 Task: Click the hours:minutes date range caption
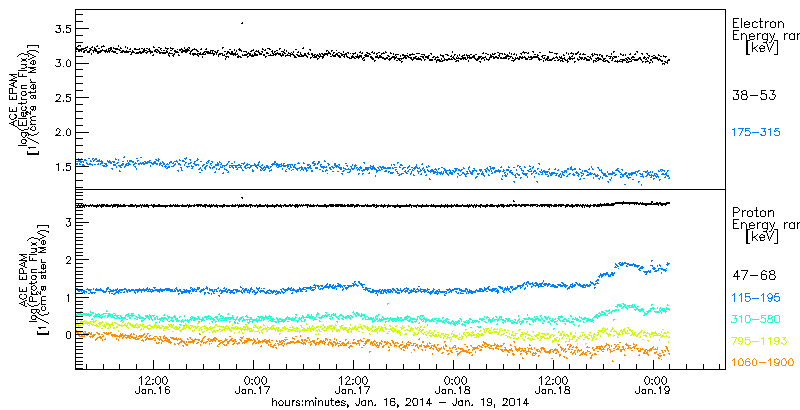click(399, 402)
